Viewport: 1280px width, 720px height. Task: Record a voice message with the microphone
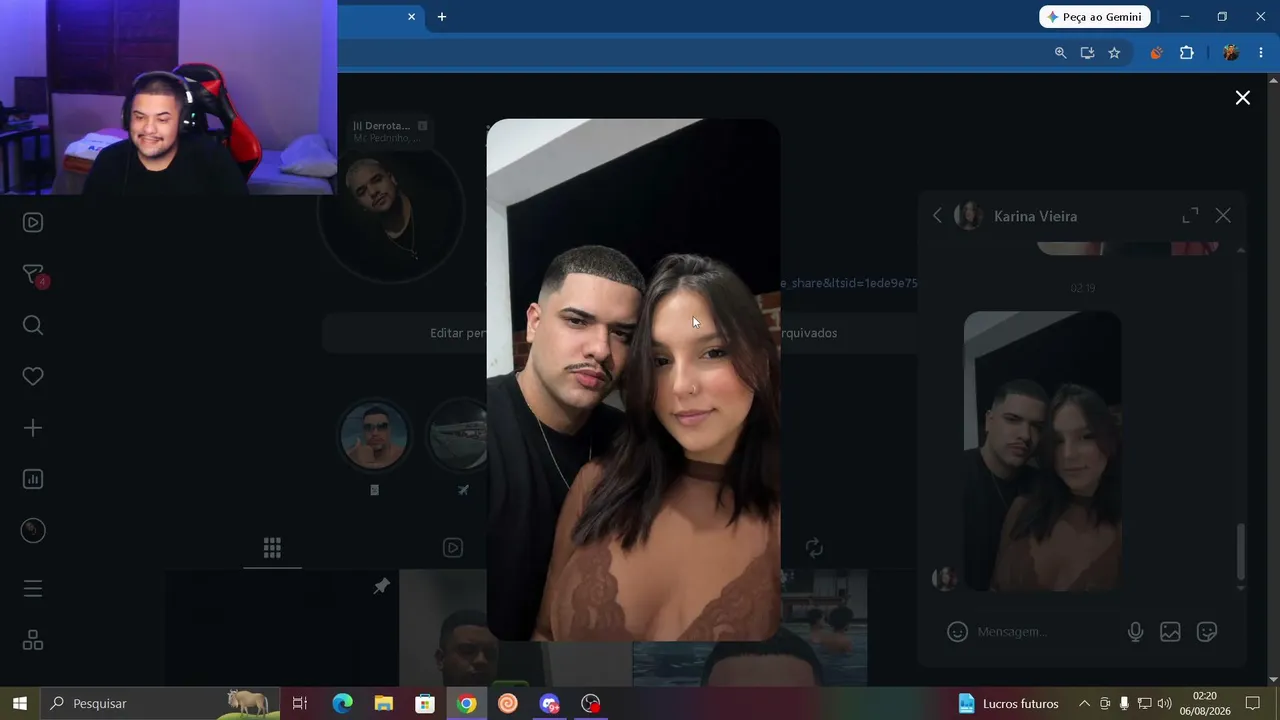pyautogui.click(x=1135, y=632)
